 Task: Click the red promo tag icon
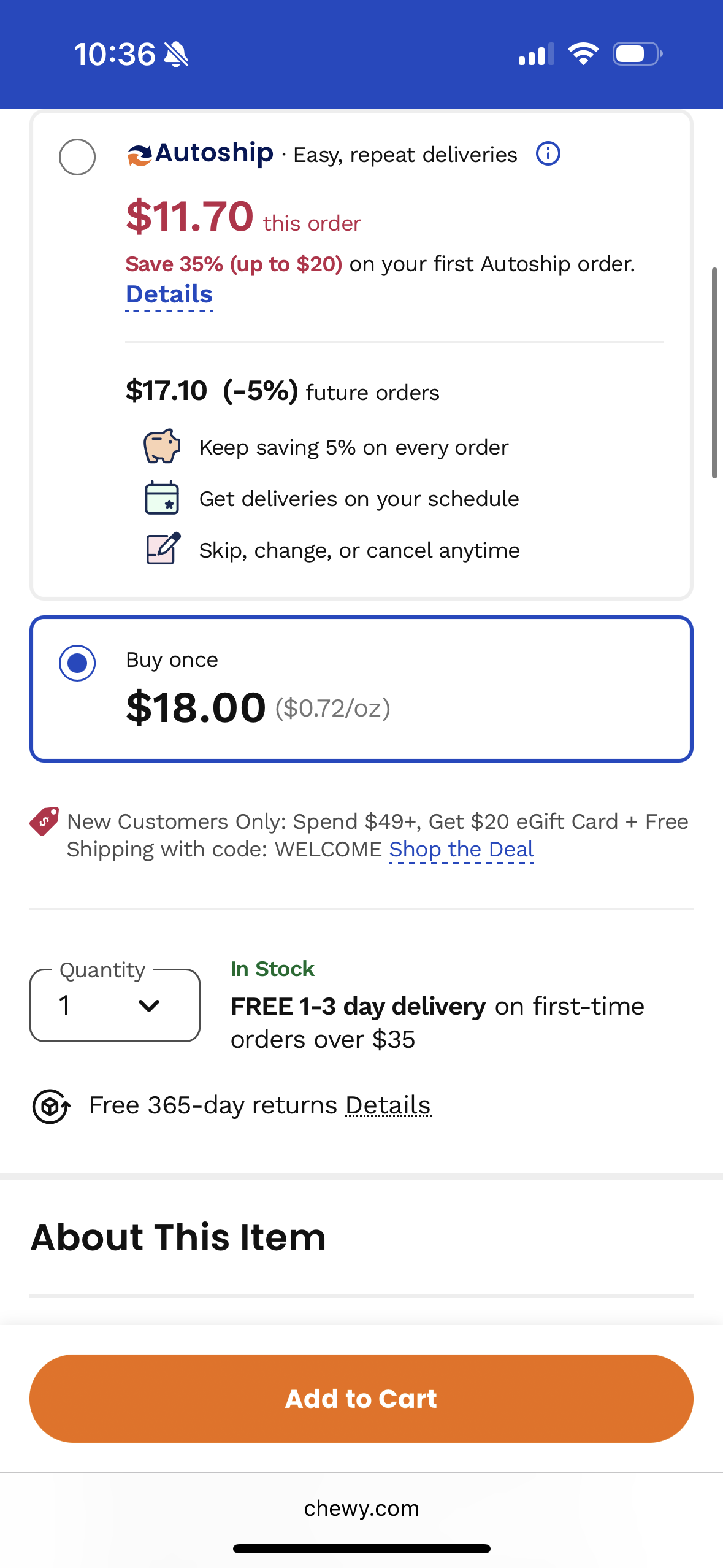click(44, 821)
